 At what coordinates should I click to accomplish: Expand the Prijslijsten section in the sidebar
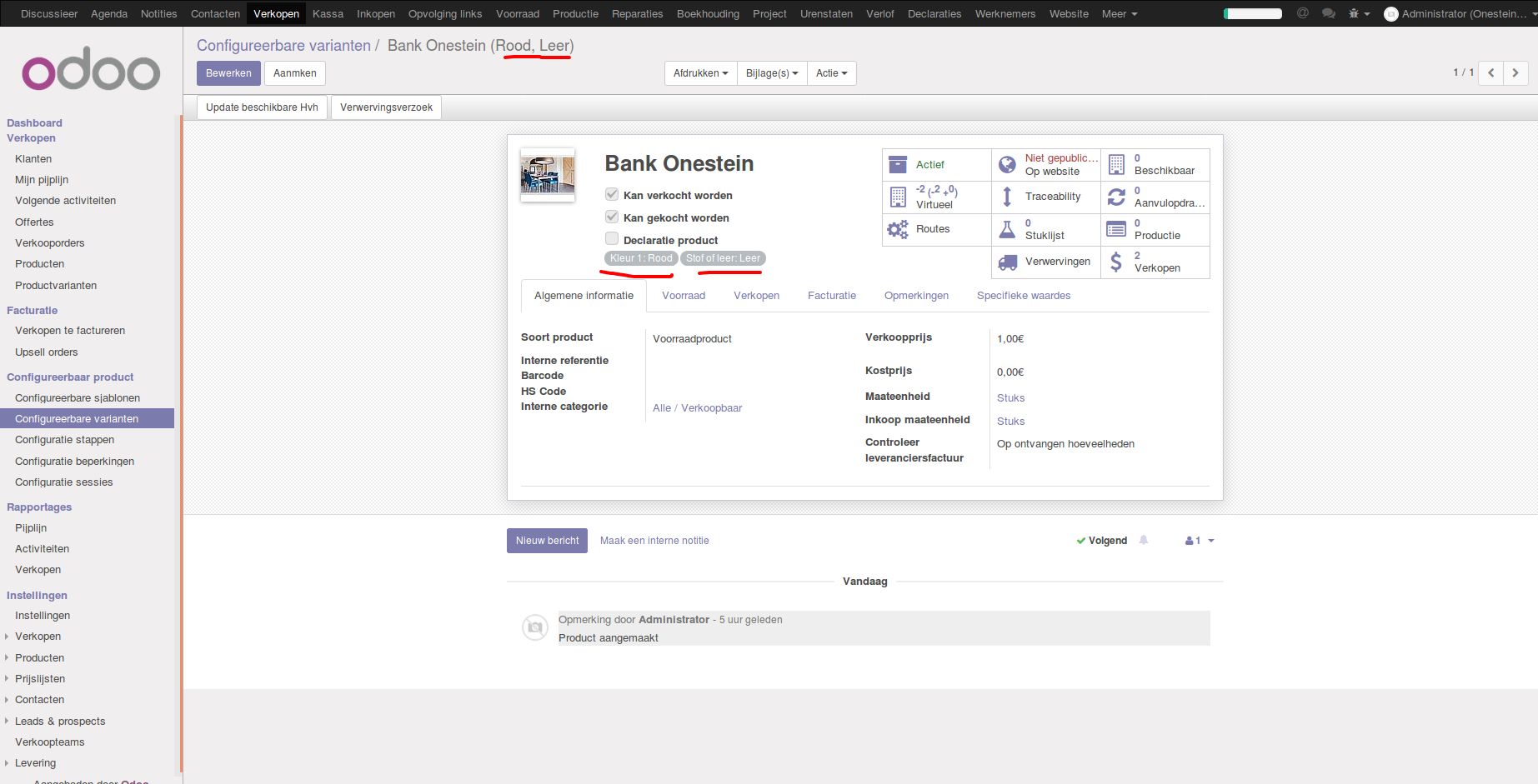[40, 678]
